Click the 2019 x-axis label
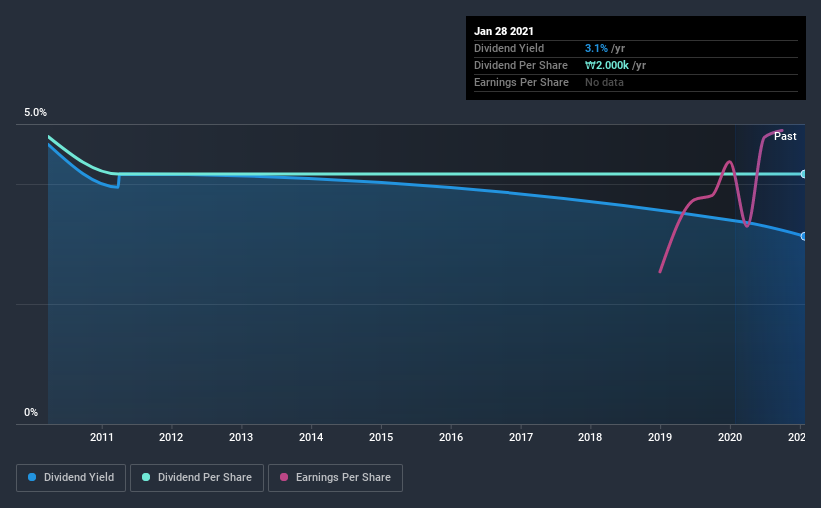The height and width of the screenshot is (508, 821). tap(660, 437)
